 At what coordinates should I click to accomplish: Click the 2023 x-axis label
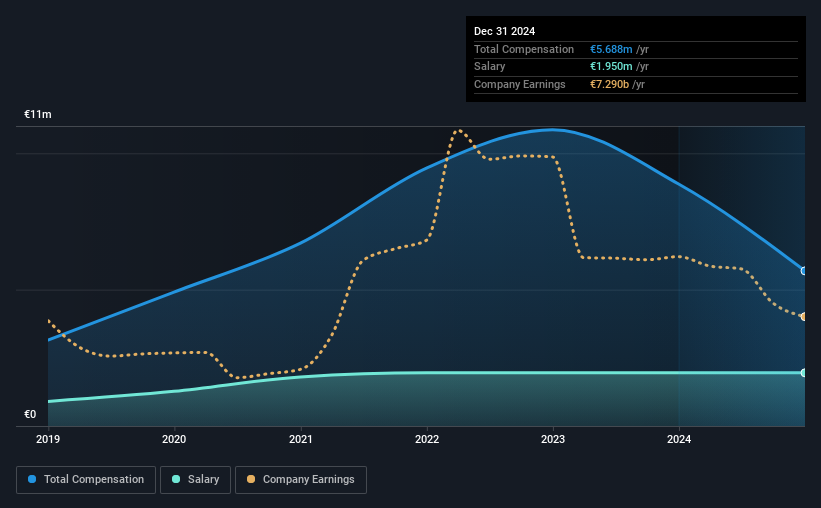coord(553,439)
